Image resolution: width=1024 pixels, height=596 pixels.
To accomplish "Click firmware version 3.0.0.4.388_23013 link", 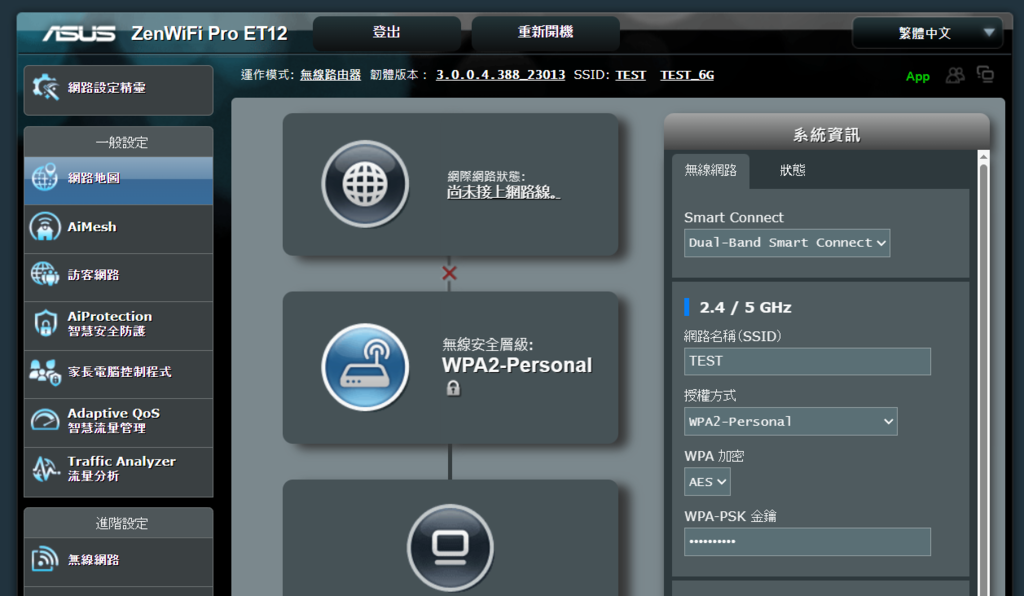I will coord(500,75).
